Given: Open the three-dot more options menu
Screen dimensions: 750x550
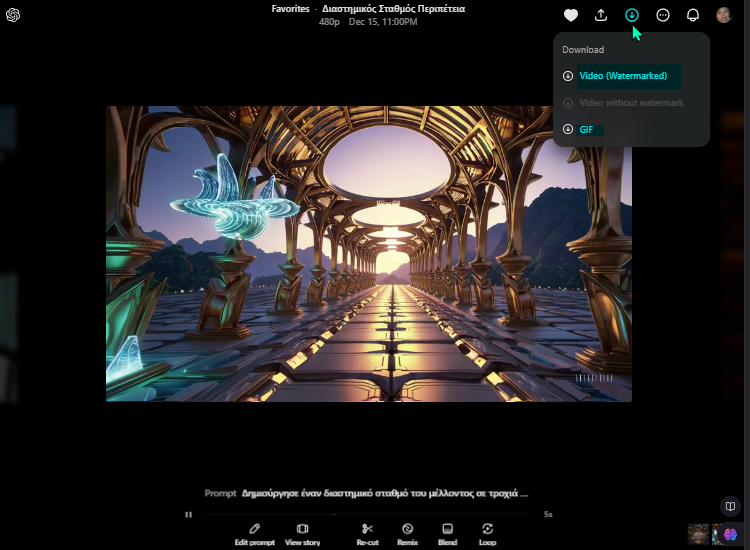Looking at the screenshot, I should click(x=663, y=15).
